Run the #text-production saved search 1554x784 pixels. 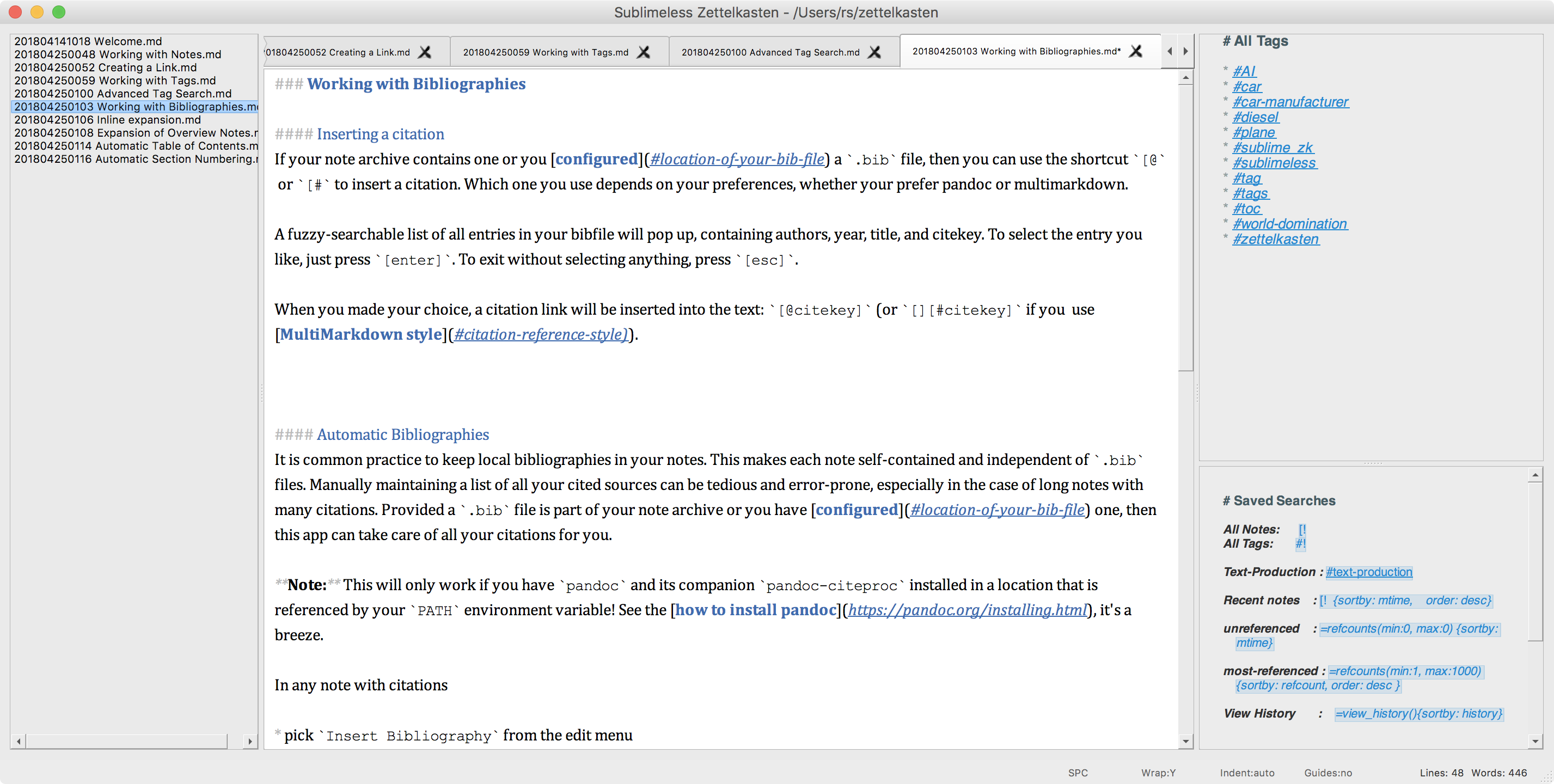(x=1368, y=572)
